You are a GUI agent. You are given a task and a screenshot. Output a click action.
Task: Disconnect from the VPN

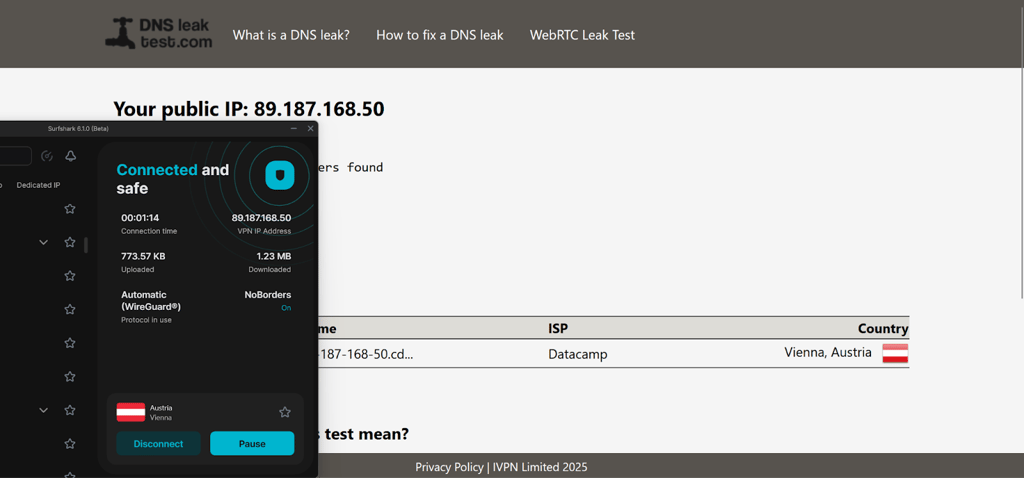[159, 443]
